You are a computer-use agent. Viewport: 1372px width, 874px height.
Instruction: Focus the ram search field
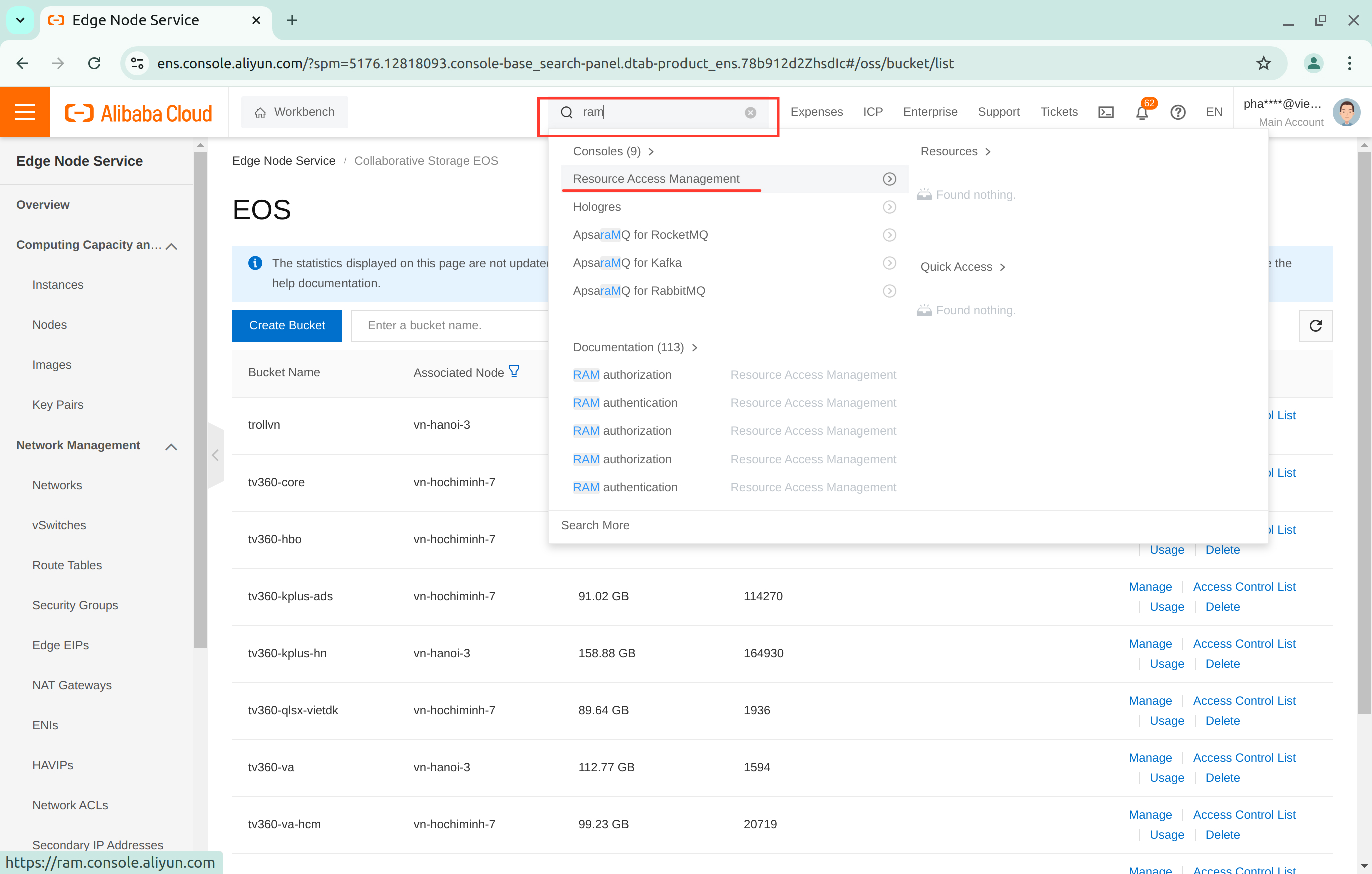pos(658,112)
